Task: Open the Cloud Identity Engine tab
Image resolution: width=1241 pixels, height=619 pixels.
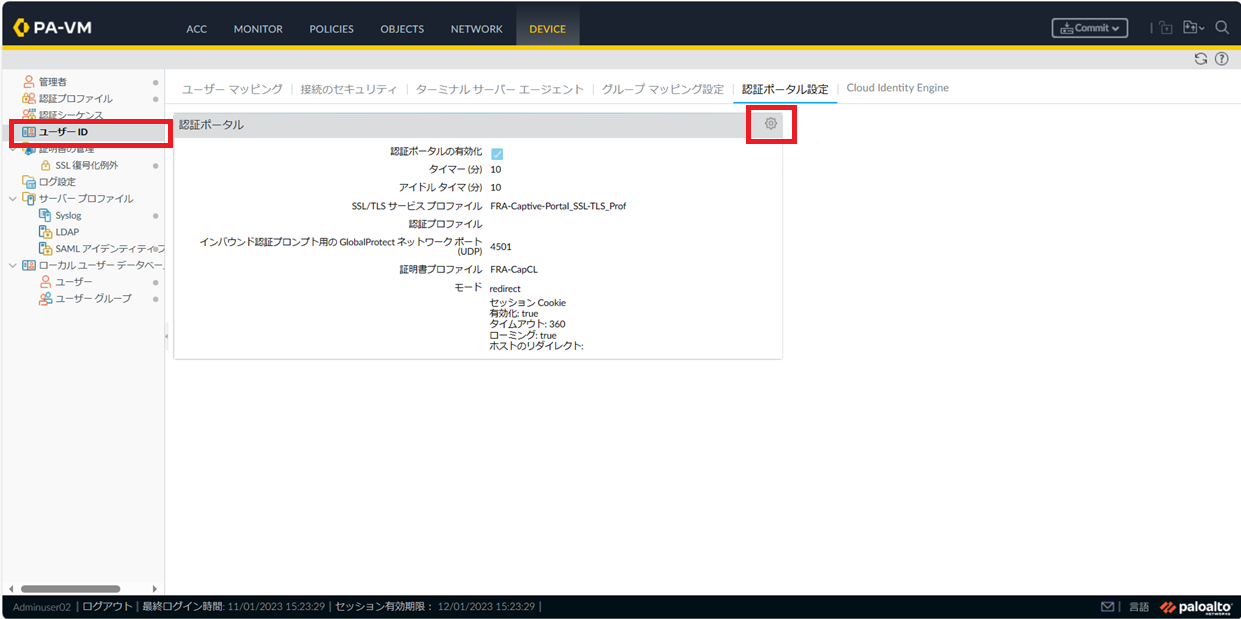Action: pyautogui.click(x=897, y=88)
